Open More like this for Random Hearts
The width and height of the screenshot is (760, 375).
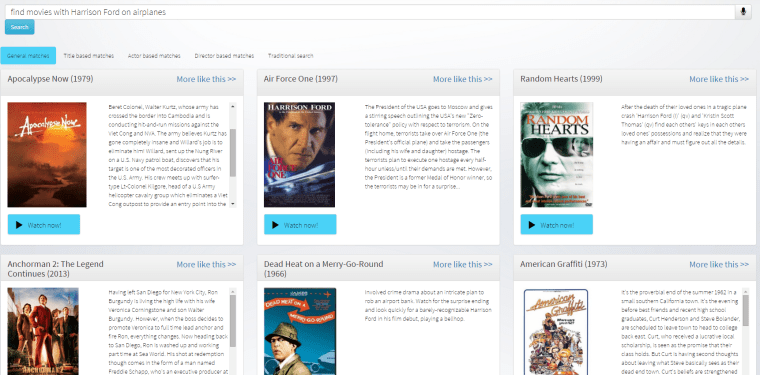click(x=719, y=79)
